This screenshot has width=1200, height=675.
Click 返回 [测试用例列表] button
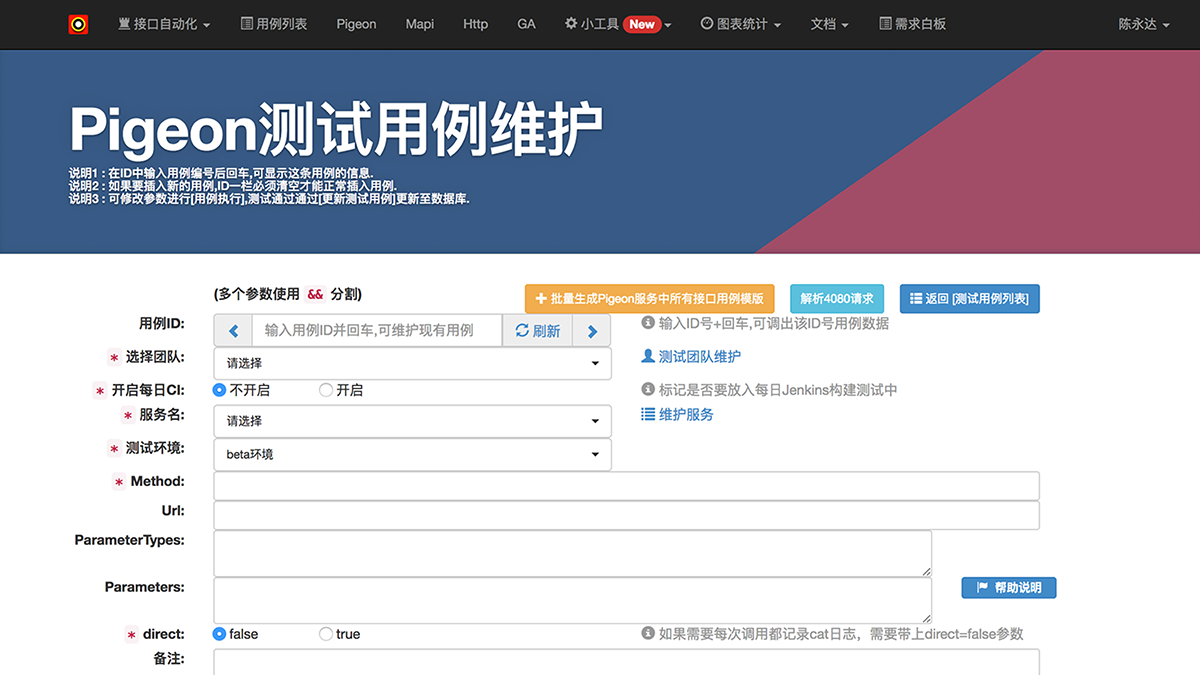click(x=970, y=298)
